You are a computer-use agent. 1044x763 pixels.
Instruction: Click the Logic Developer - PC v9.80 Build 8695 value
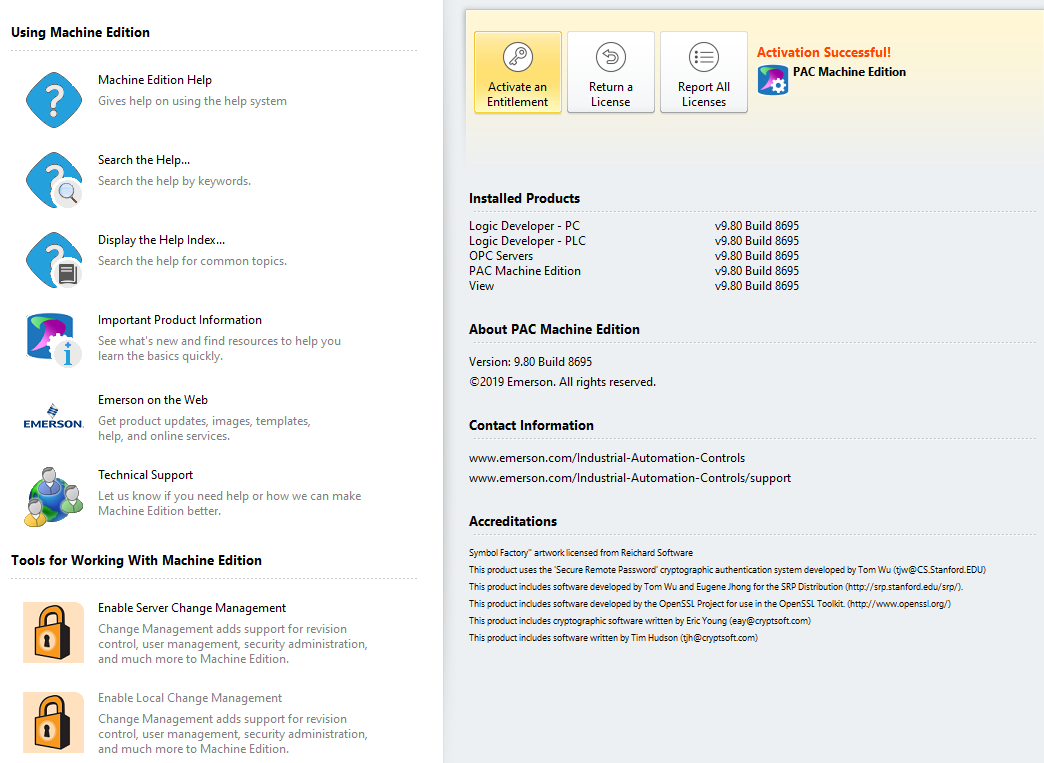(756, 226)
